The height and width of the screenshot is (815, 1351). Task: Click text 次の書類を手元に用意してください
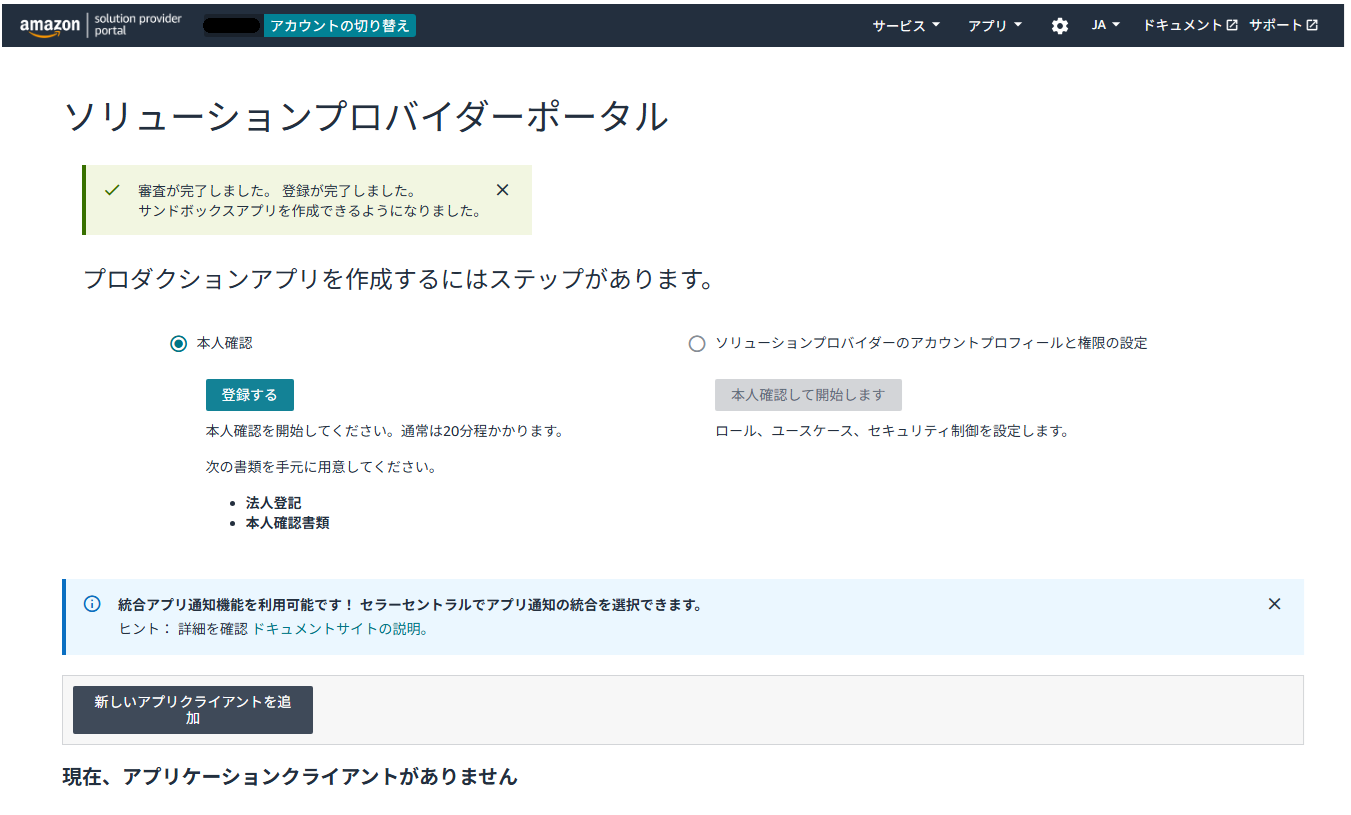pyautogui.click(x=321, y=467)
